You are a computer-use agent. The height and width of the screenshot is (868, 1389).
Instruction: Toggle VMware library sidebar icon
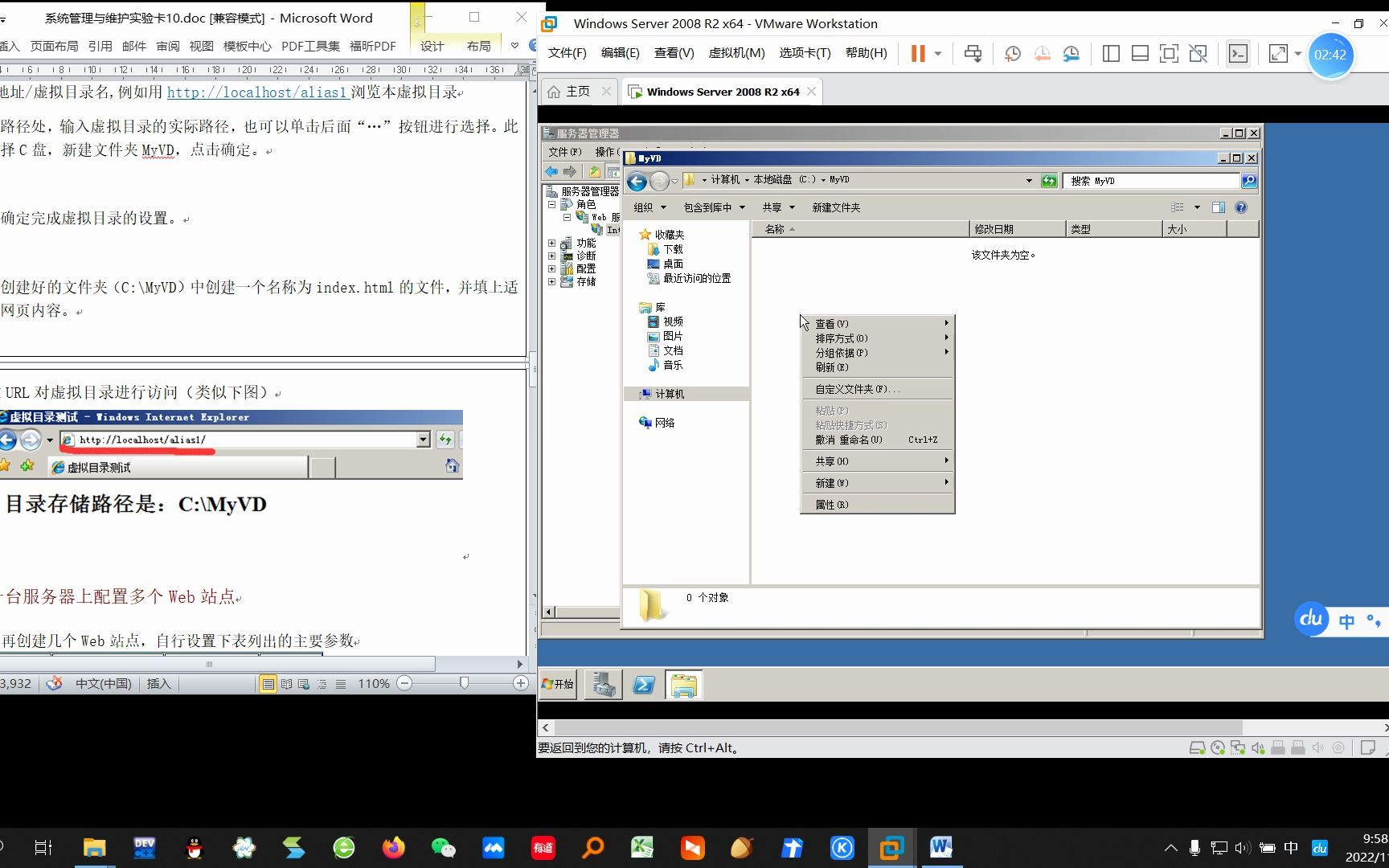[1111, 53]
